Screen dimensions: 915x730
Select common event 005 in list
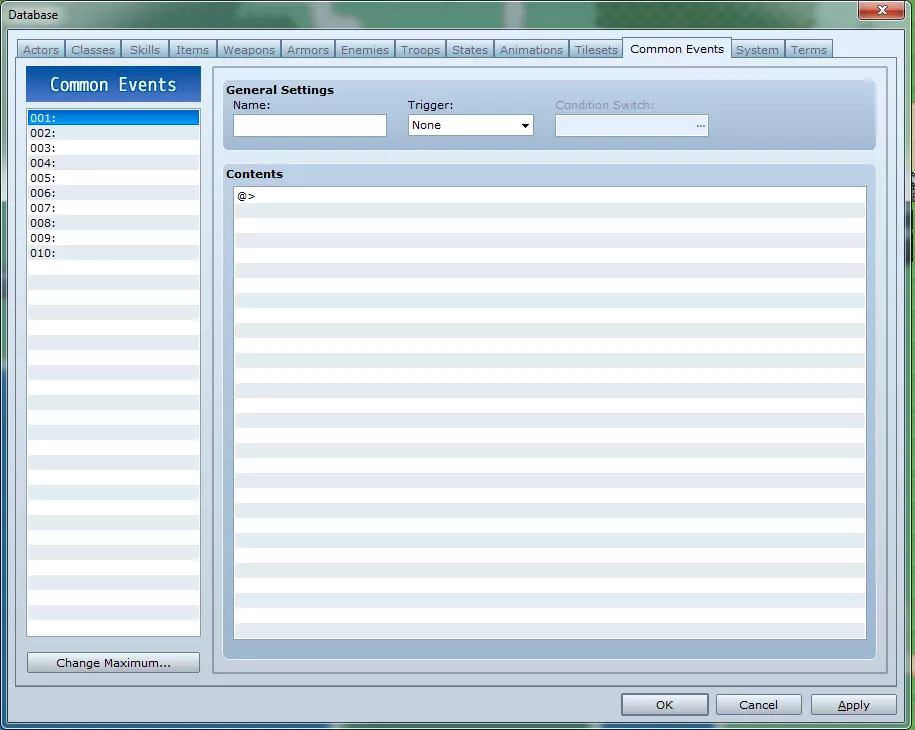tap(113, 178)
